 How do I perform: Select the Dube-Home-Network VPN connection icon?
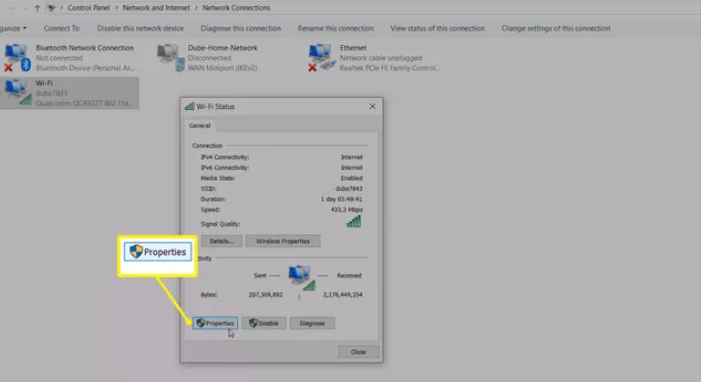171,58
